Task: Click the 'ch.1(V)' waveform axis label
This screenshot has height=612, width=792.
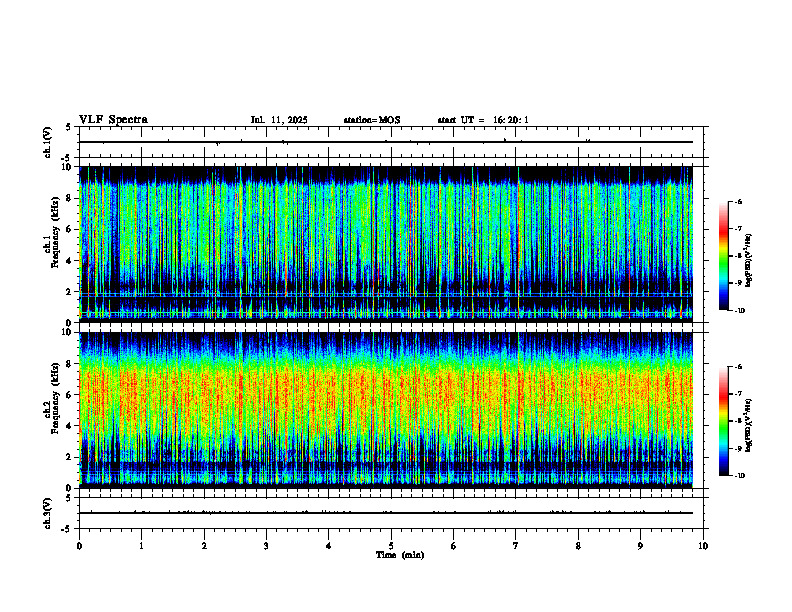Action: point(48,142)
